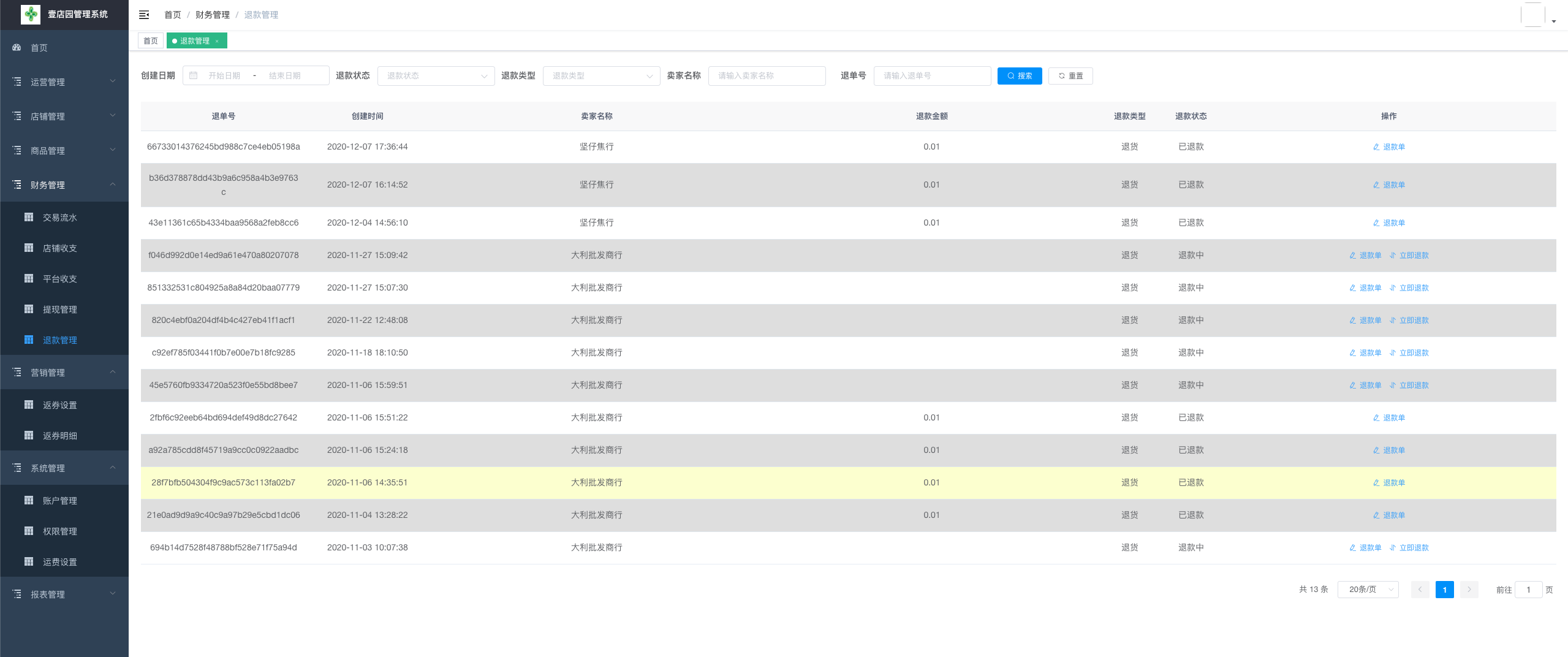Collapse 财务管理 sidebar menu
This screenshot has height=657, width=1568.
coord(64,185)
